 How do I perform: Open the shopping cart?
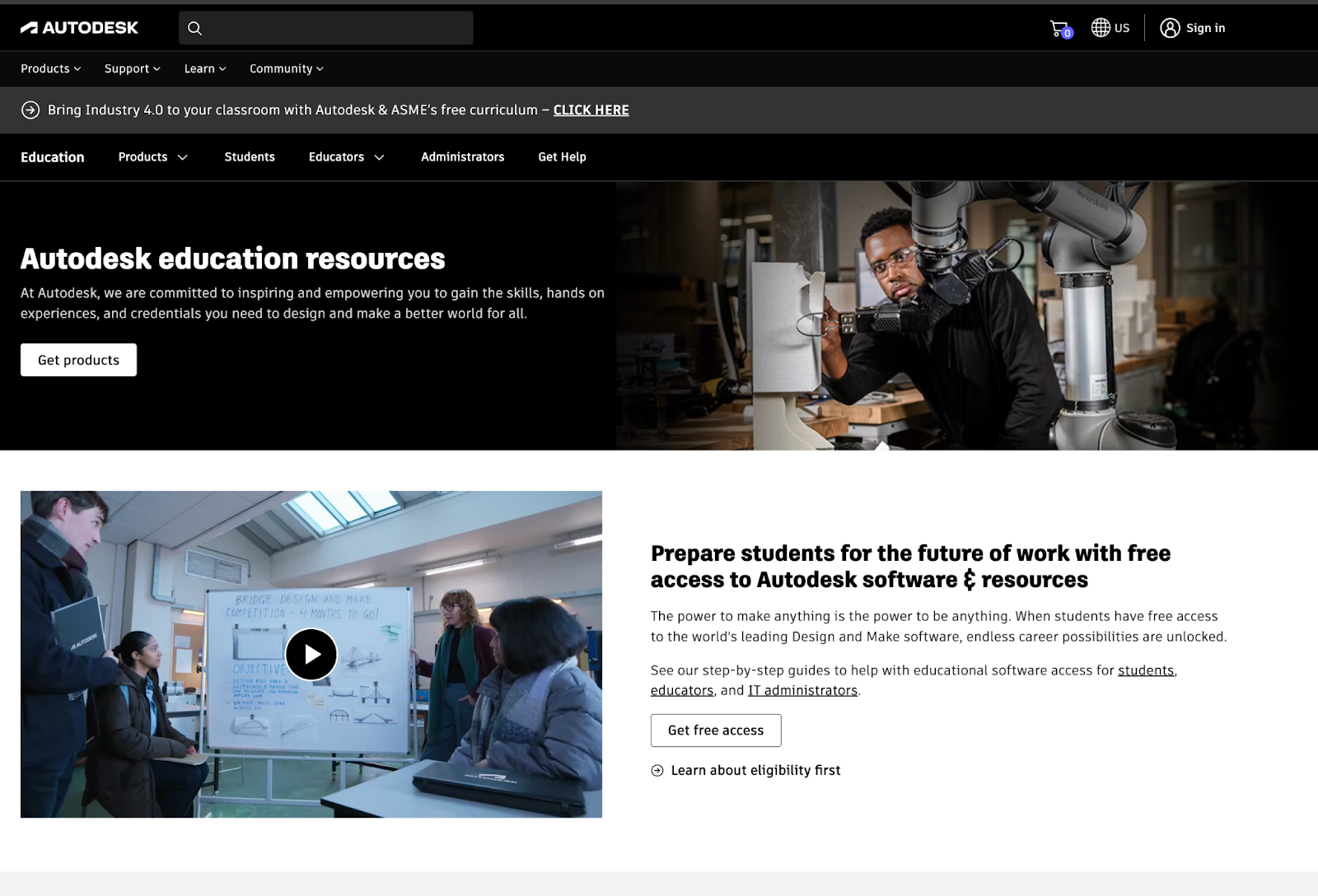click(1060, 29)
